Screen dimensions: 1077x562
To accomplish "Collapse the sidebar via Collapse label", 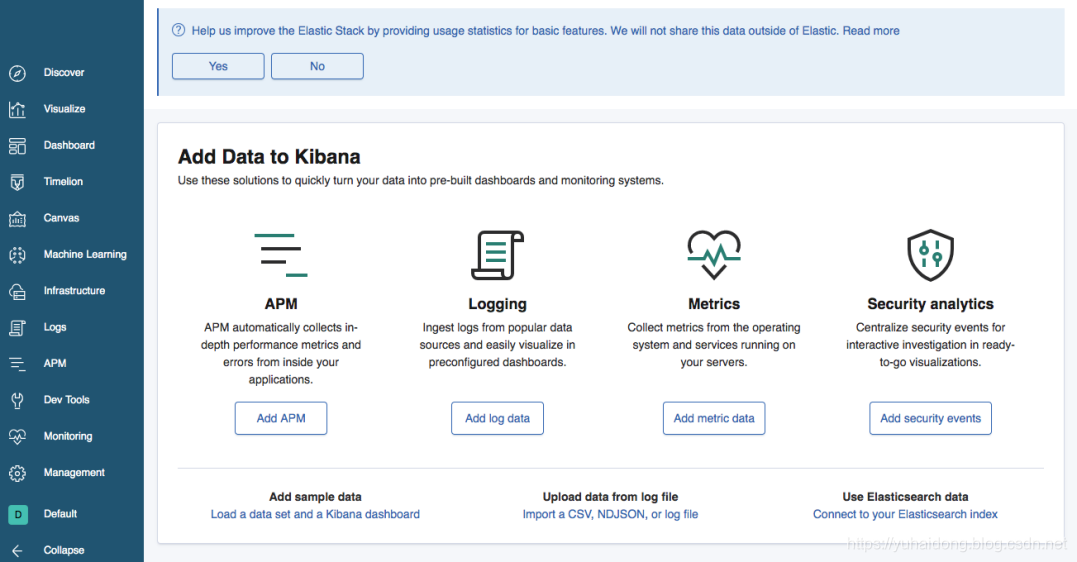I will tap(64, 550).
